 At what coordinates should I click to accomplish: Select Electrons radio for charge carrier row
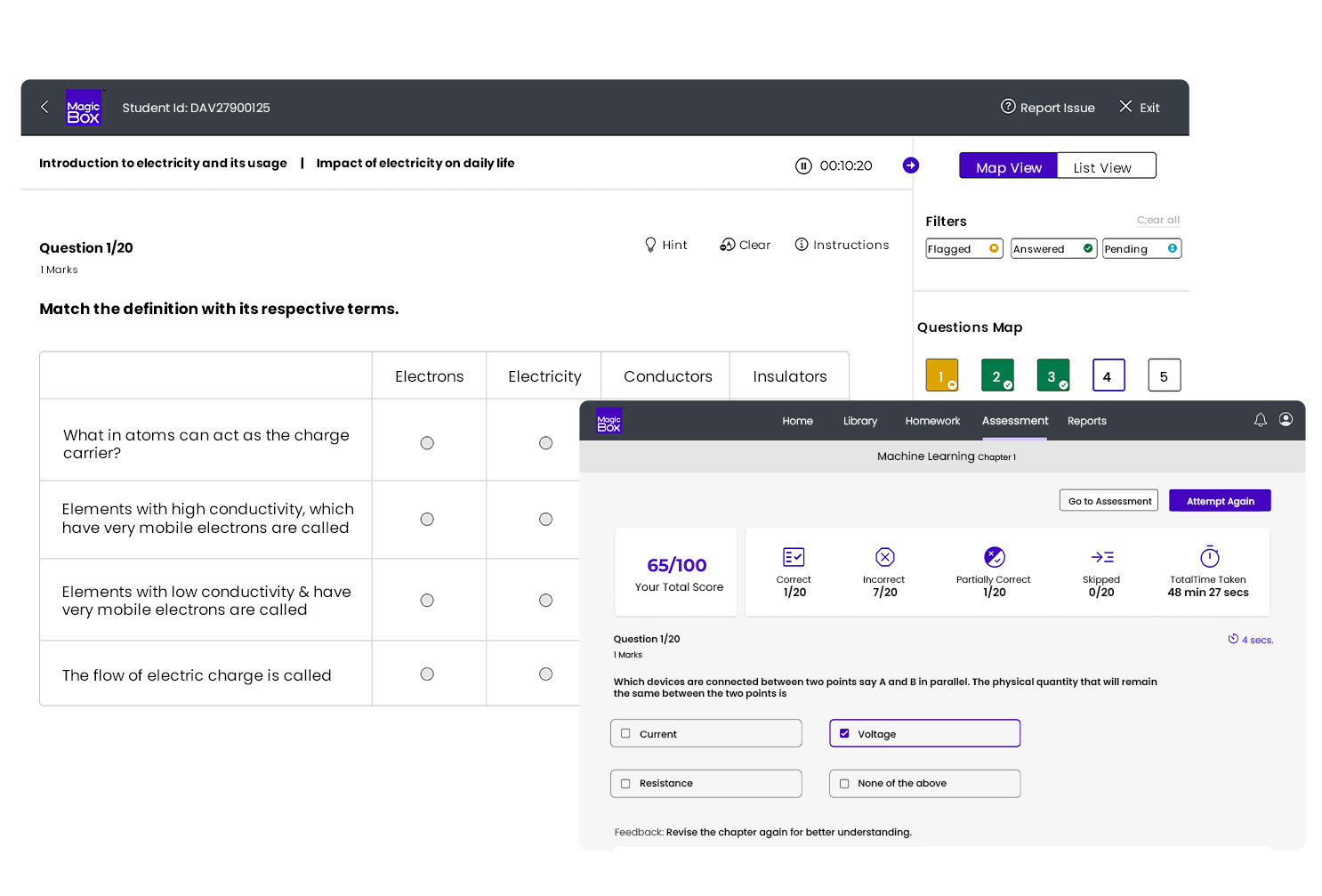[427, 443]
